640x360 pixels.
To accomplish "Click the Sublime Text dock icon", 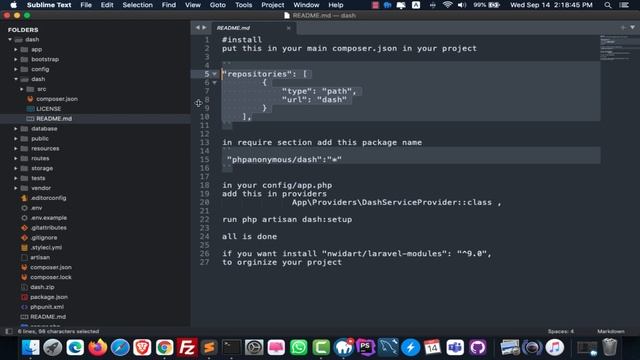I will coord(209,348).
